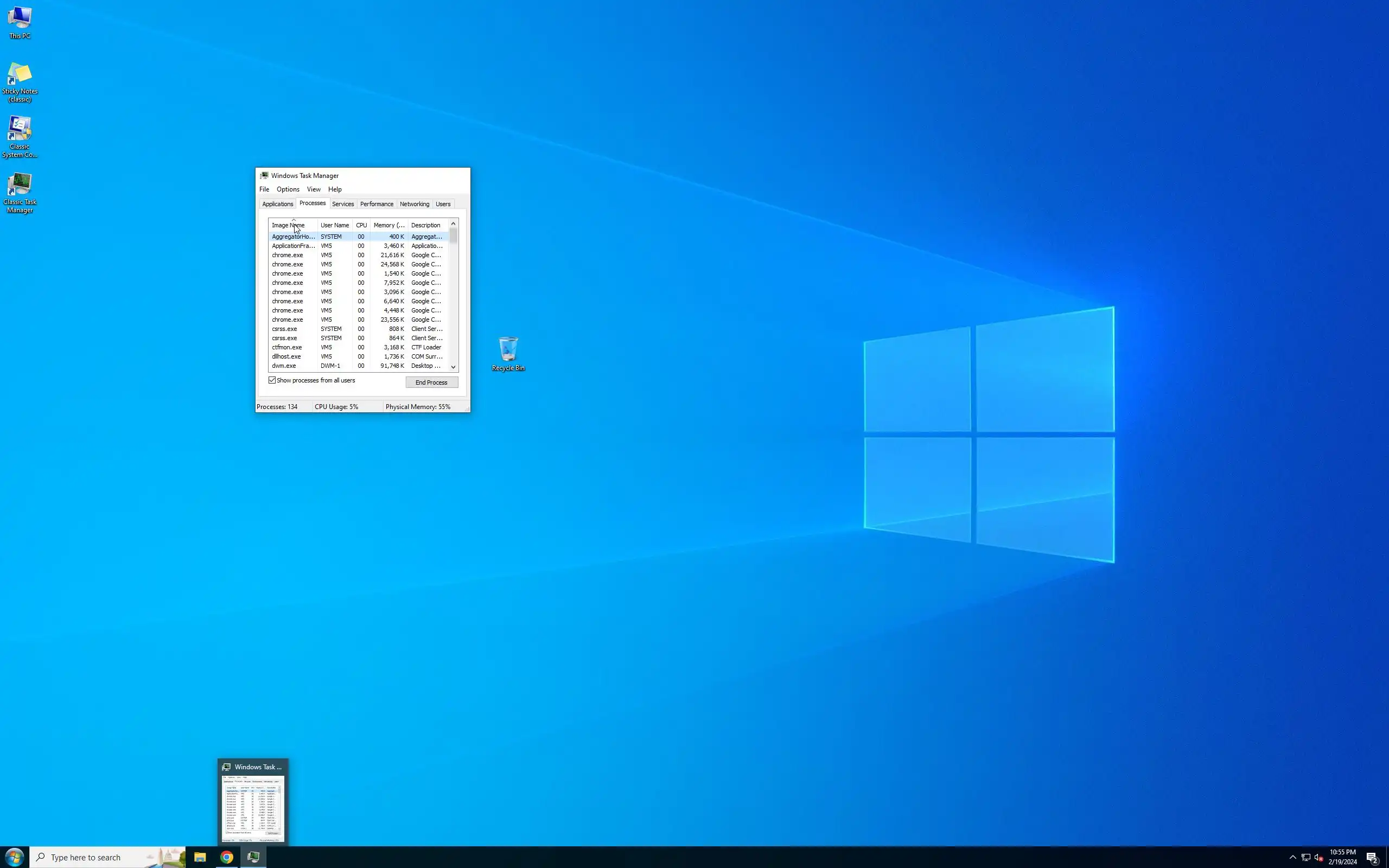Viewport: 1389px width, 868px height.
Task: Select the dwm.exe process row
Action: [284, 366]
